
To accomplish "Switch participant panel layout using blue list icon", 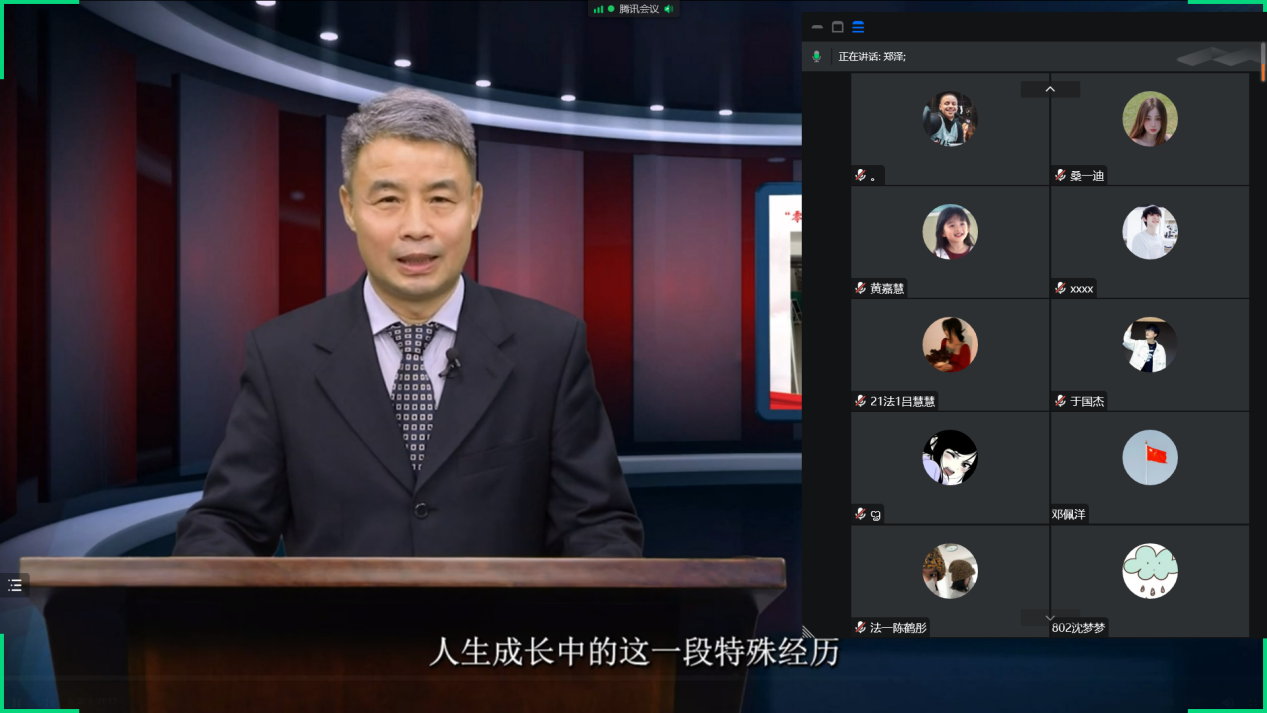I will 858,27.
